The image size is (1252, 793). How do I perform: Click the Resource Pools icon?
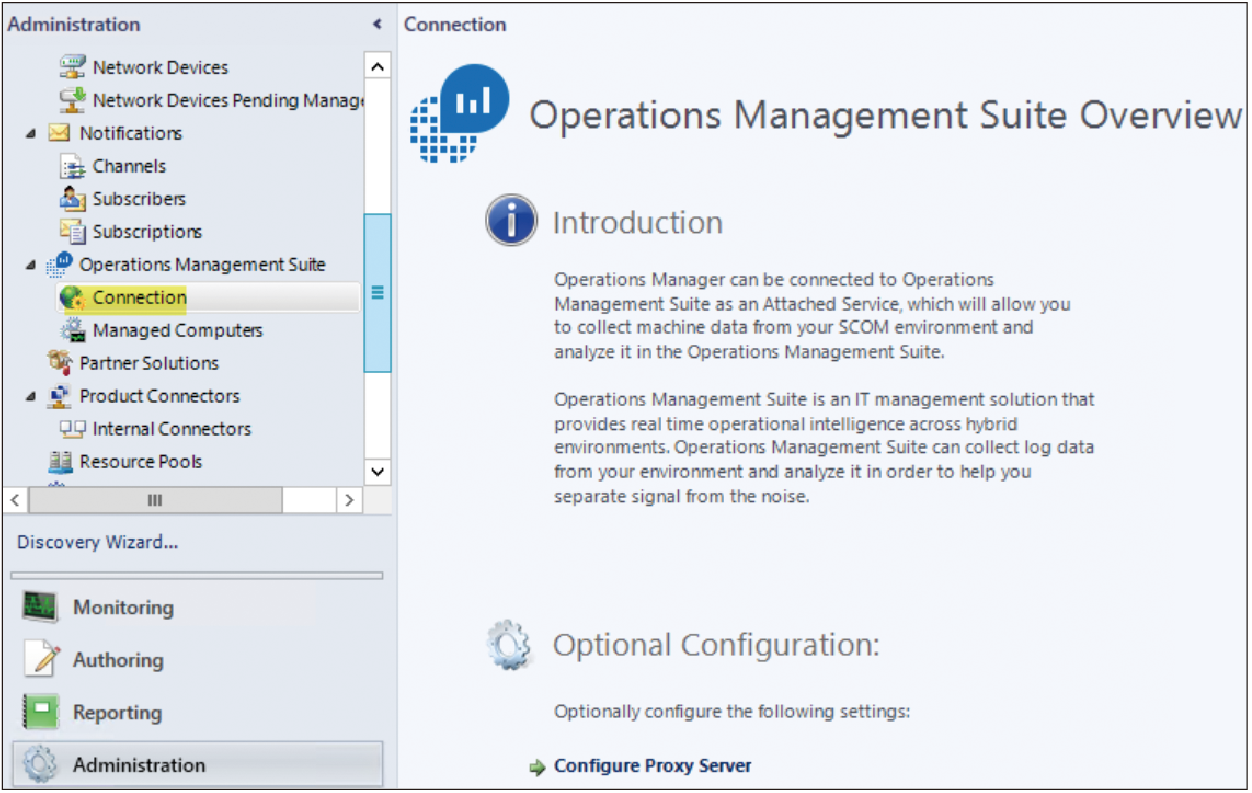pos(60,462)
